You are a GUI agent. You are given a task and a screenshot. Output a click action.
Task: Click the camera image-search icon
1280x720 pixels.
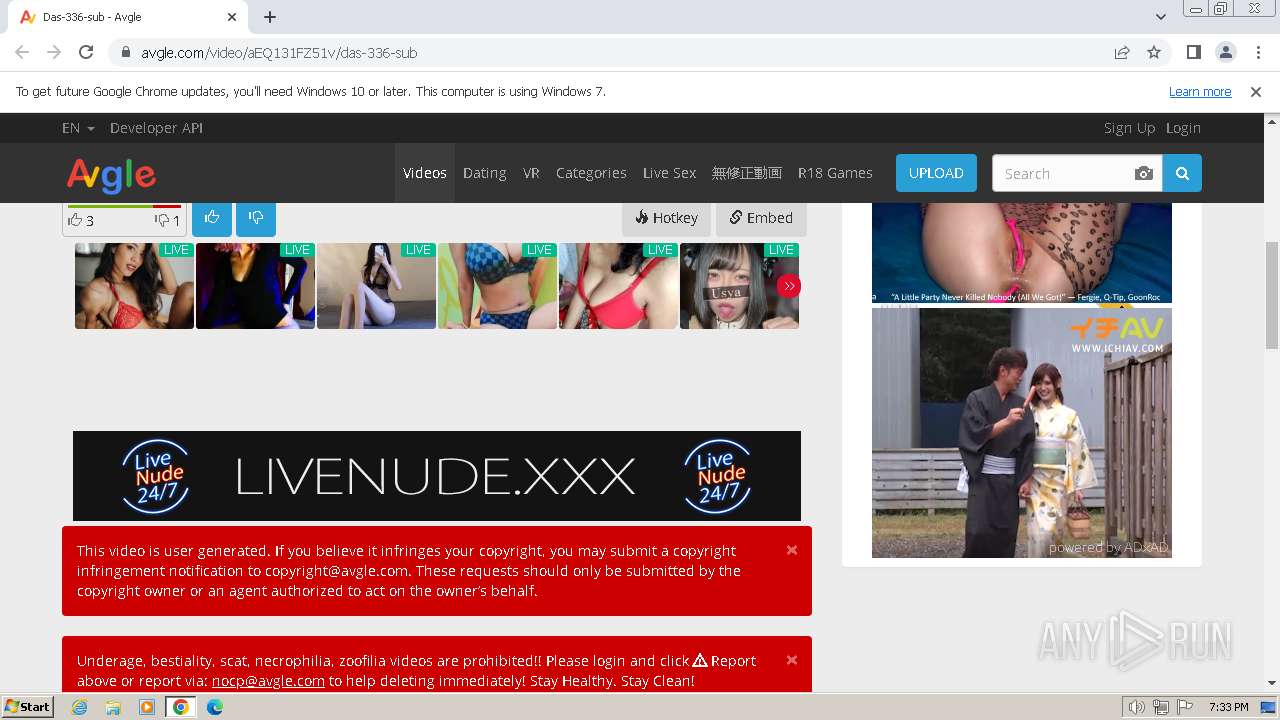tap(1144, 173)
